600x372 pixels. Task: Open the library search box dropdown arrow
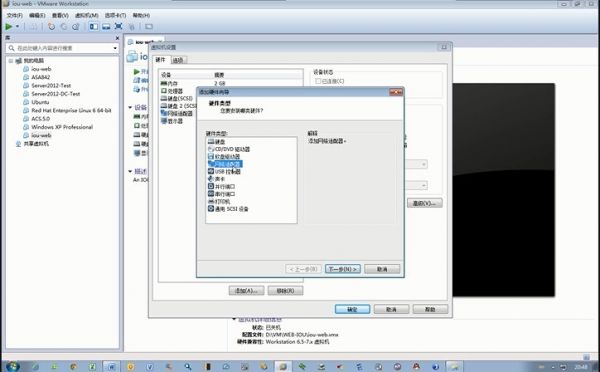tap(115, 48)
